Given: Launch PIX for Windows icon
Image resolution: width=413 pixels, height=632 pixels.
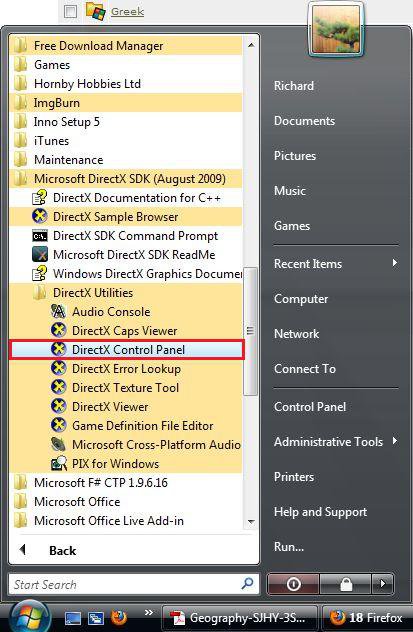Looking at the screenshot, I should point(59,464).
